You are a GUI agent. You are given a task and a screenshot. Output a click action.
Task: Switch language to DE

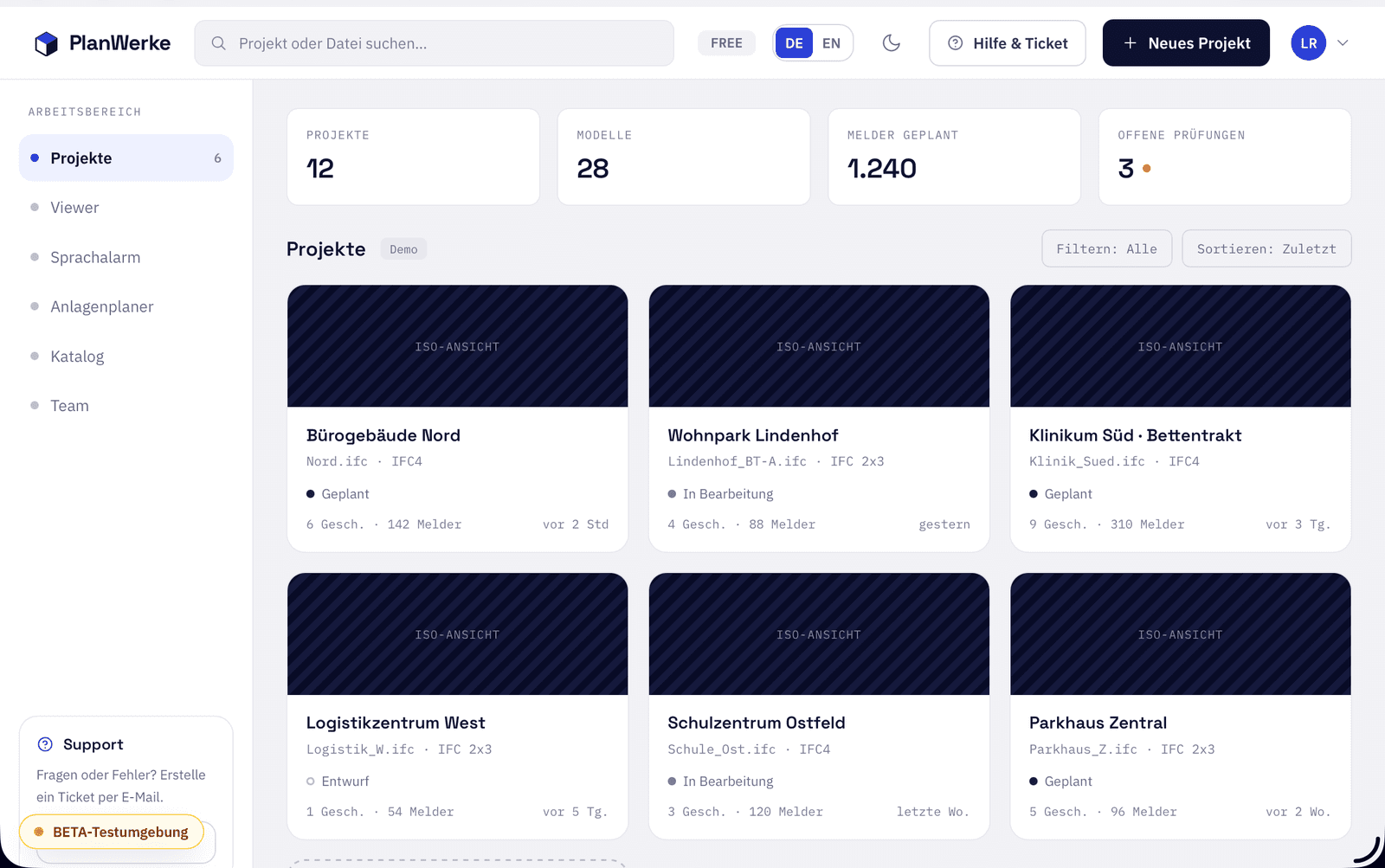pyautogui.click(x=794, y=43)
